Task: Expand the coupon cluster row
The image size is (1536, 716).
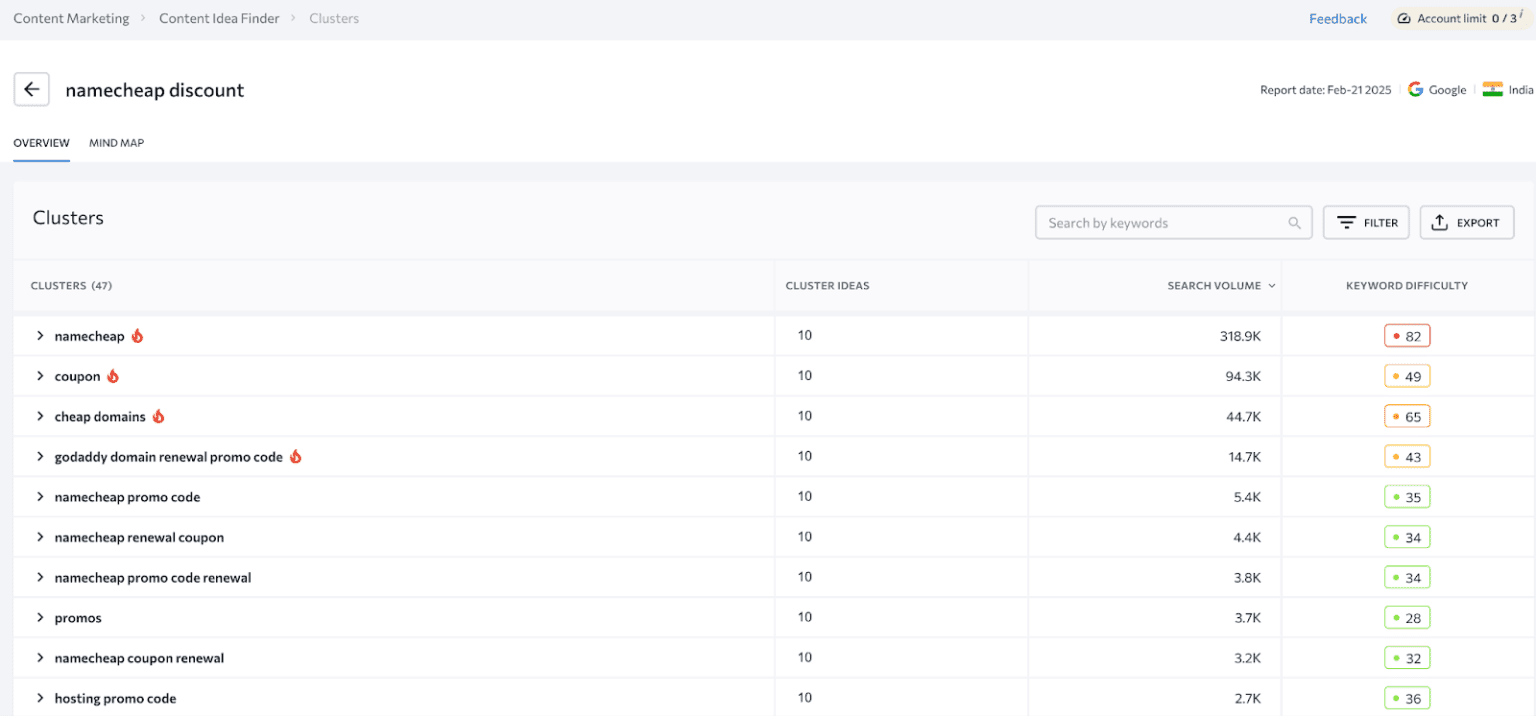Action: tap(40, 376)
